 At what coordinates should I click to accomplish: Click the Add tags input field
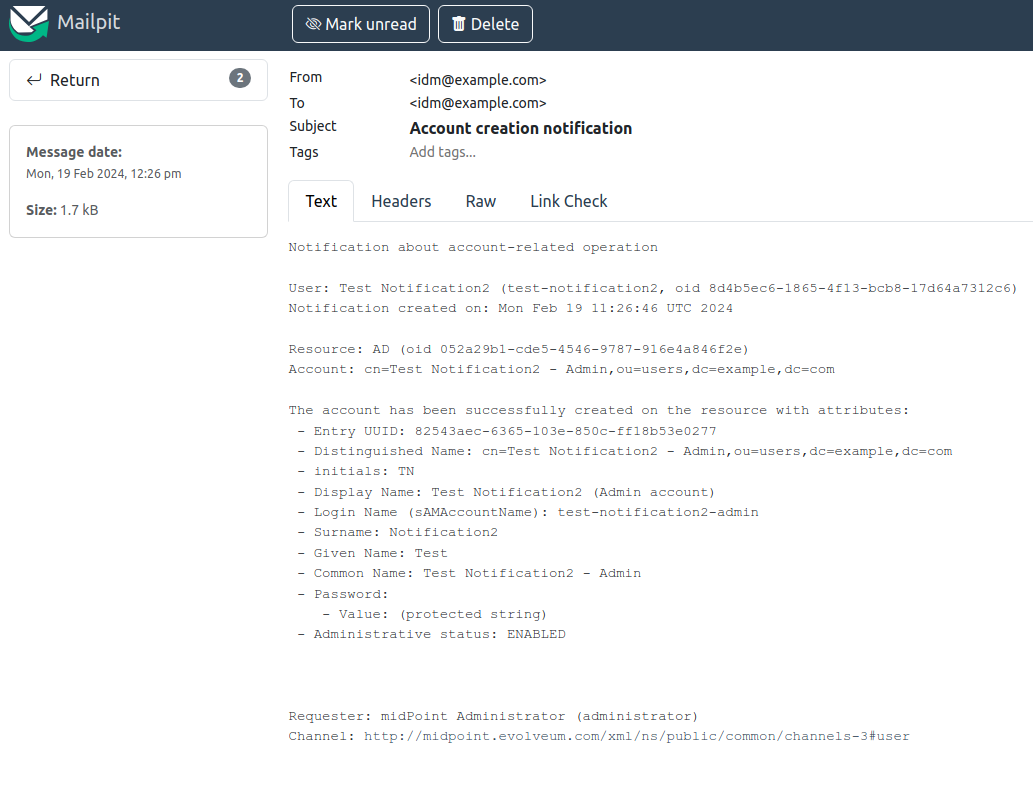coord(443,152)
